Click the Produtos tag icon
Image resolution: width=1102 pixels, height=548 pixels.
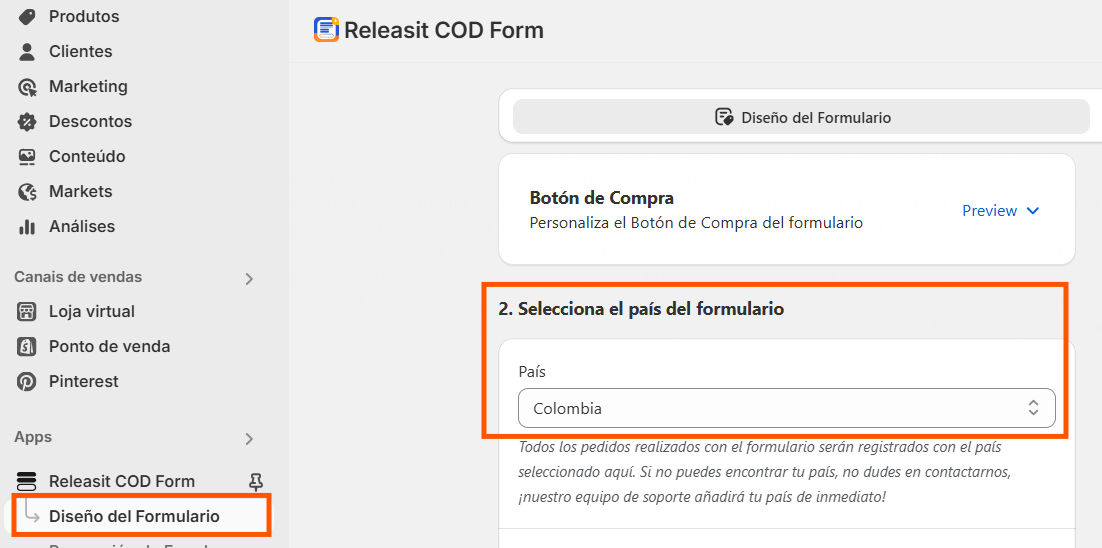(27, 17)
